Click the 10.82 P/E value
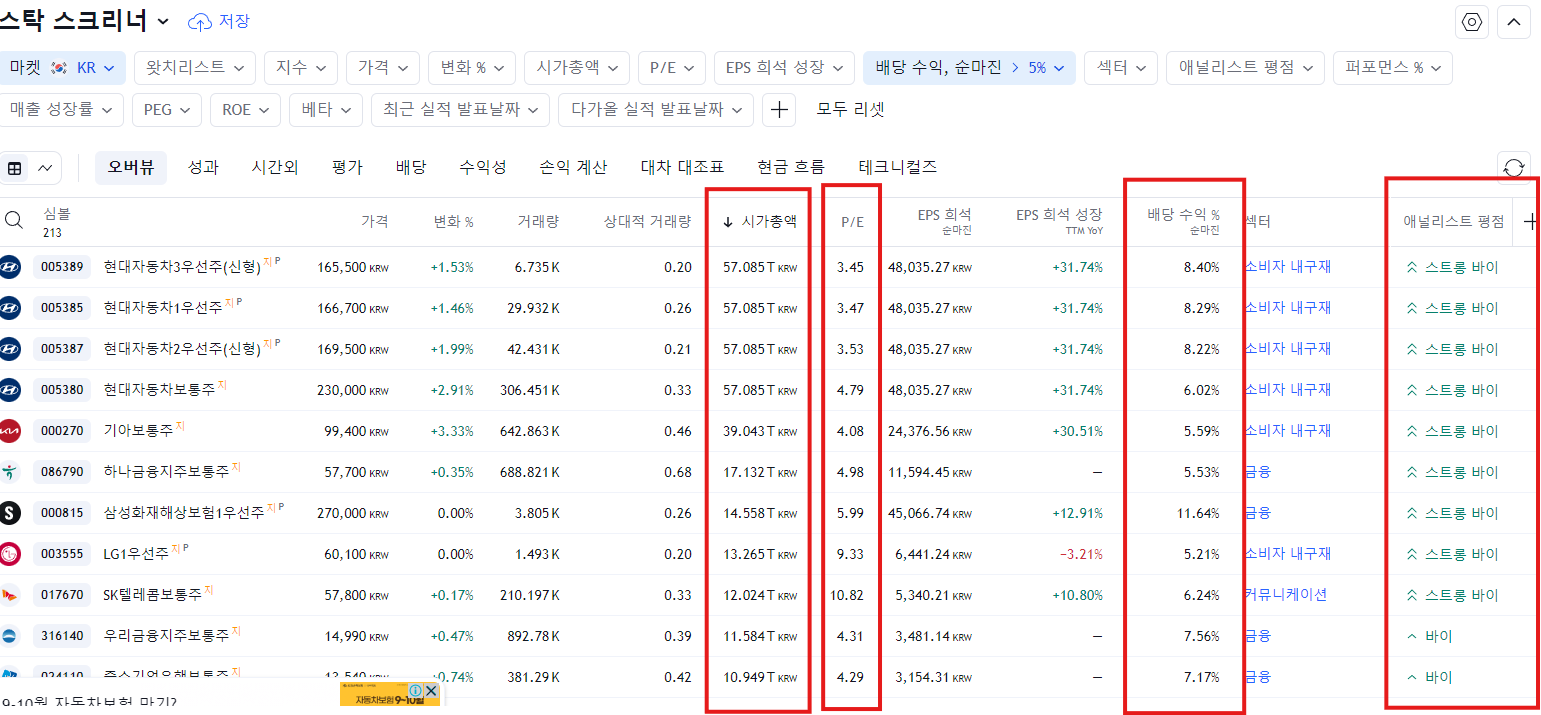Viewport: 1541px width, 715px height. [x=846, y=595]
